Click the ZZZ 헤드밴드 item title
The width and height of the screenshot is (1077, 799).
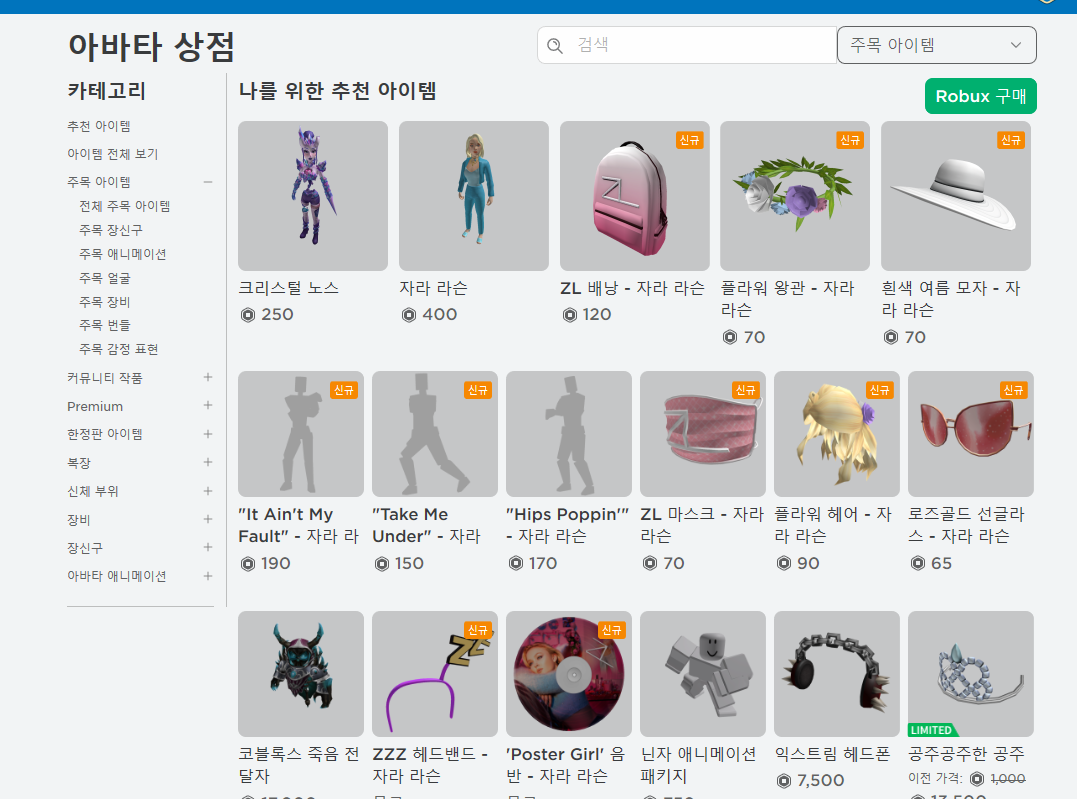click(x=431, y=765)
